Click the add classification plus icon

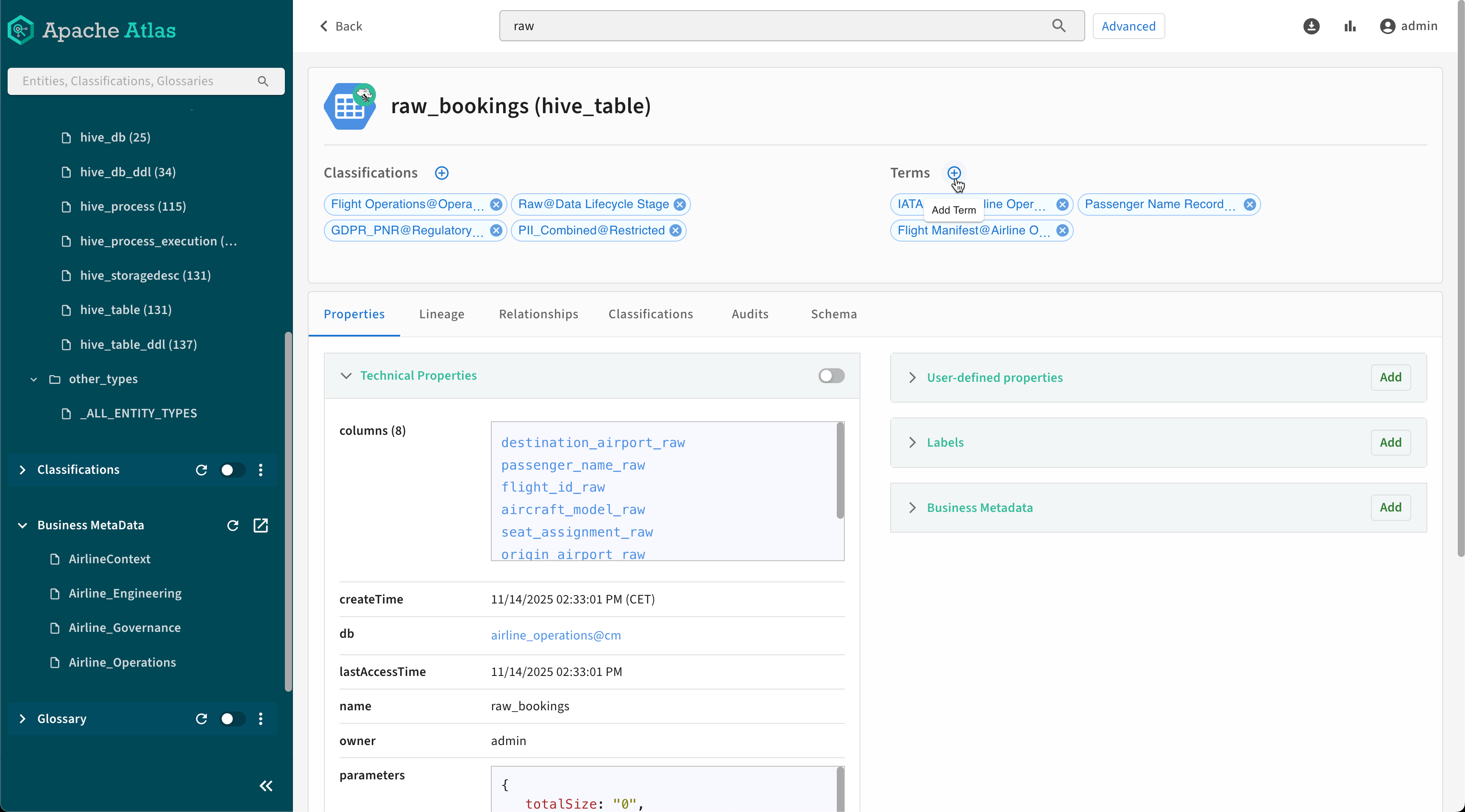(441, 173)
